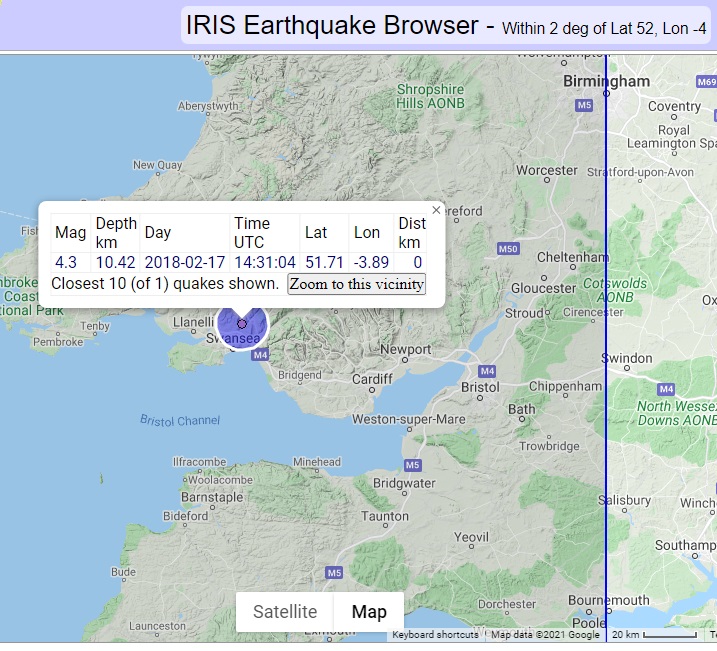
Task: Click the Bristol Channel label
Action: click(180, 420)
